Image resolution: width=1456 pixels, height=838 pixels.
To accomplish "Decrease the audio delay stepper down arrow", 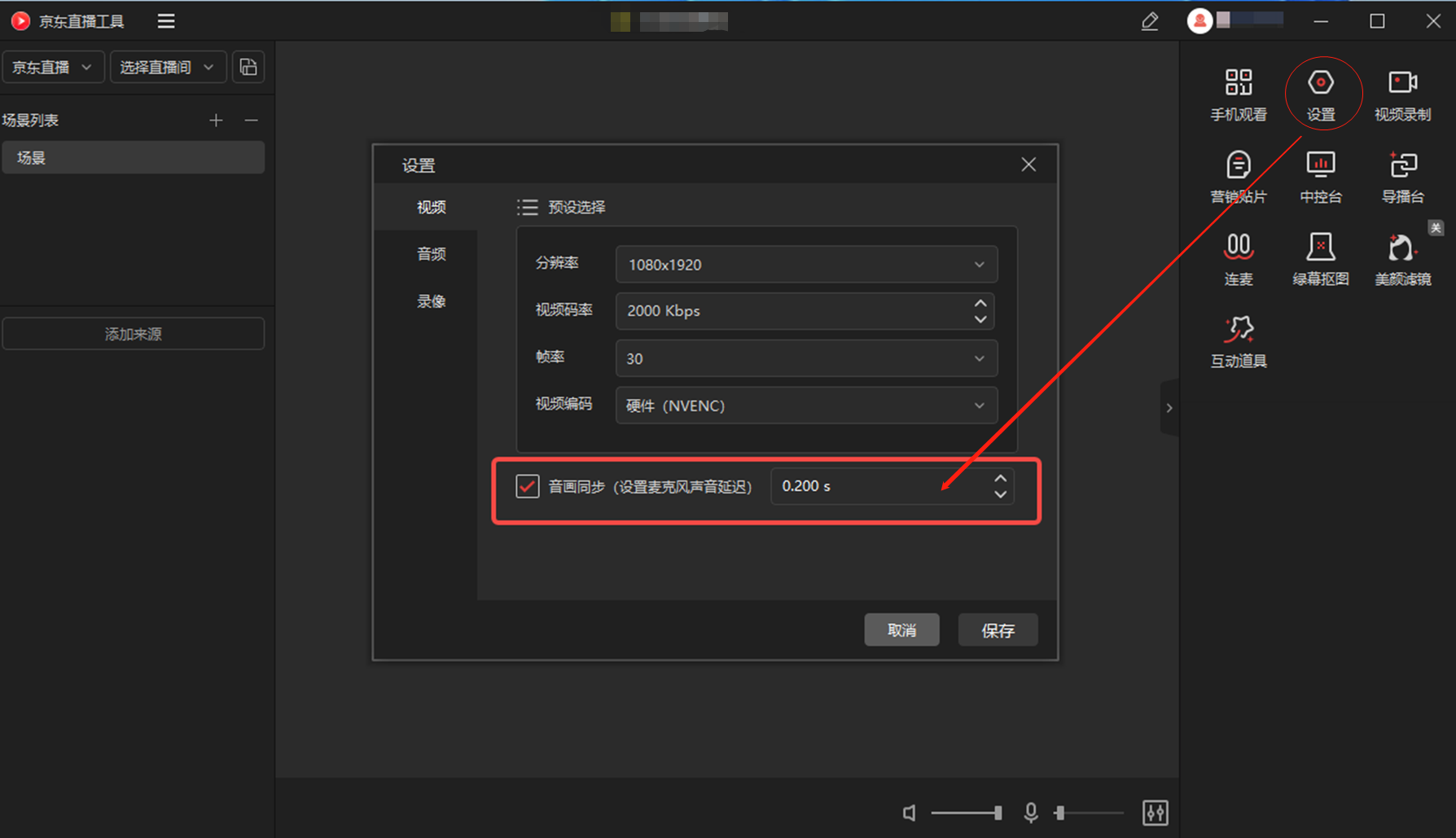I will (x=1000, y=494).
